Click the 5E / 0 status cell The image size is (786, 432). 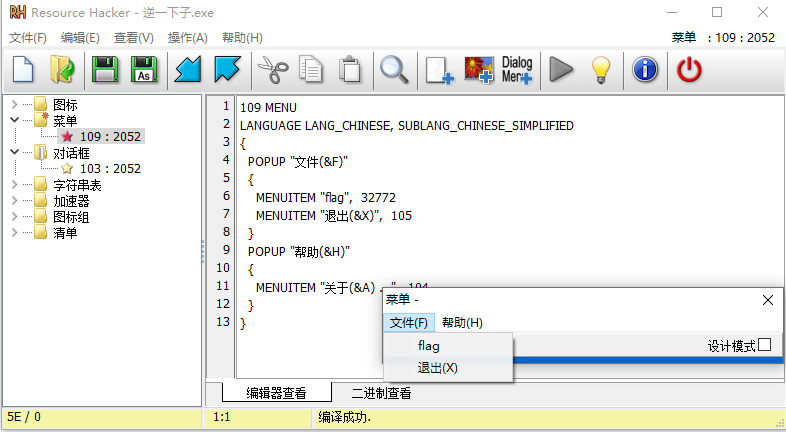pyautogui.click(x=24, y=417)
